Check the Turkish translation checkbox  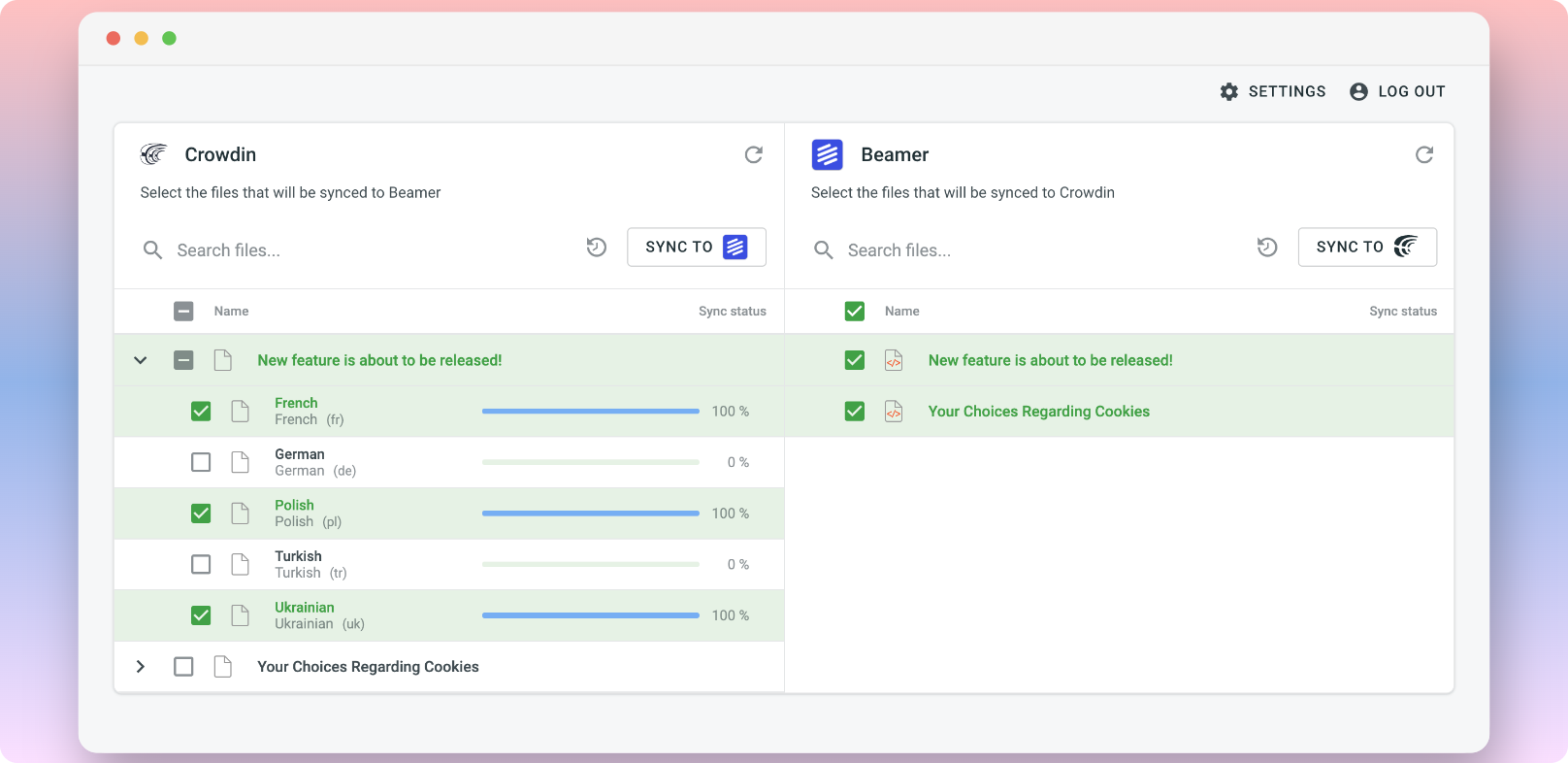coord(201,564)
